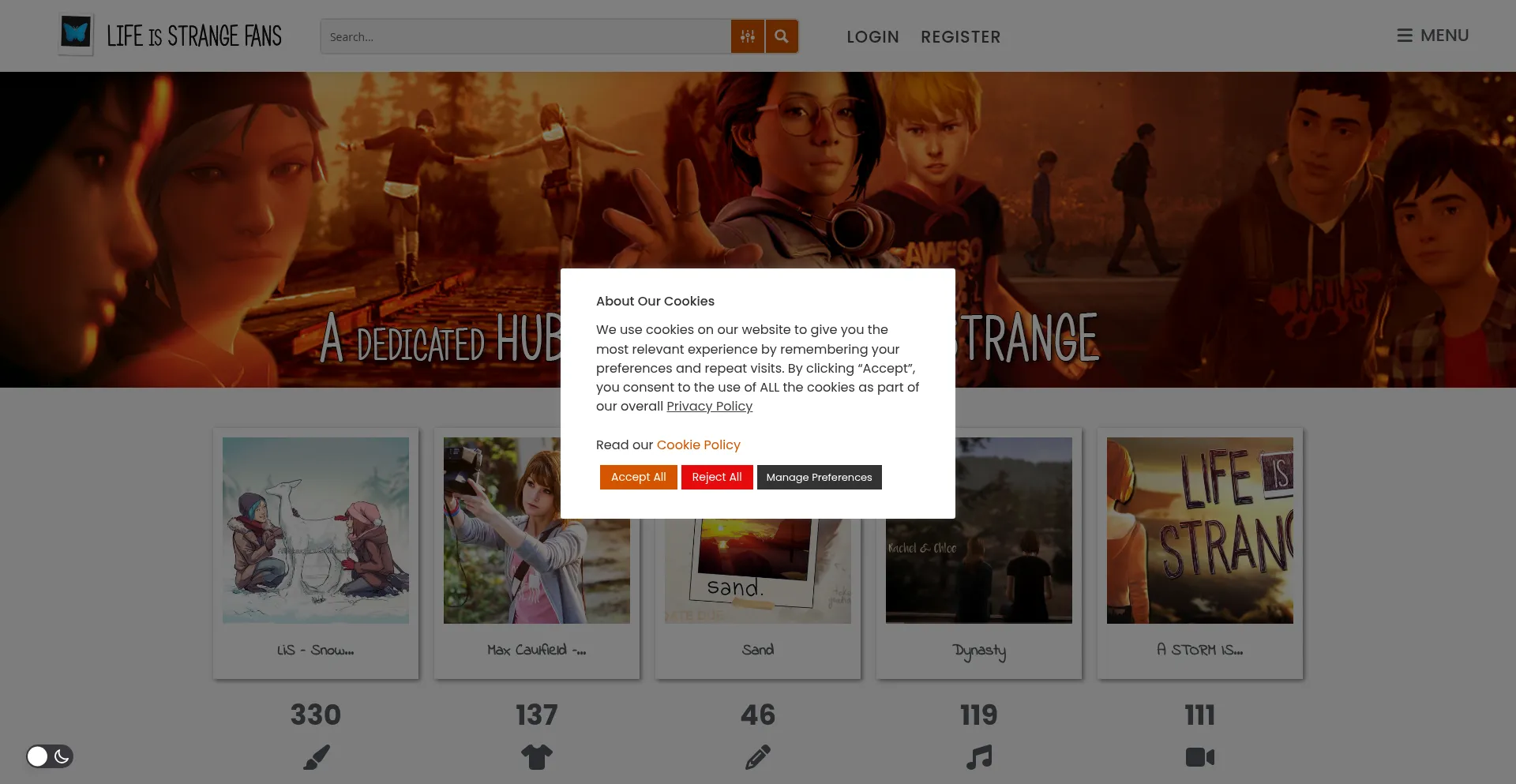
Task: Click the Reject All button
Action: pyautogui.click(x=717, y=477)
